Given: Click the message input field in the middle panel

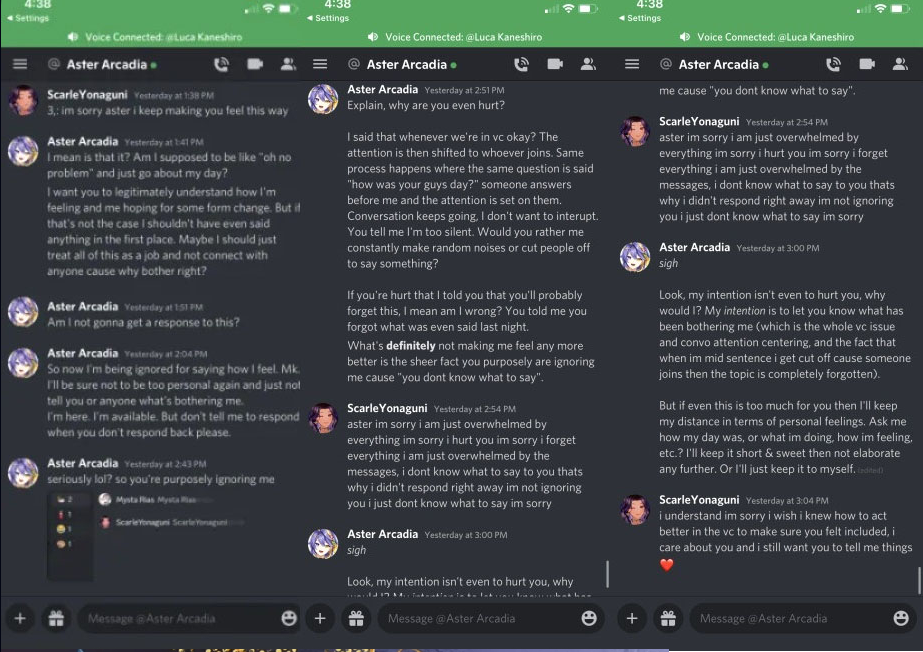Looking at the screenshot, I should click(x=478, y=618).
